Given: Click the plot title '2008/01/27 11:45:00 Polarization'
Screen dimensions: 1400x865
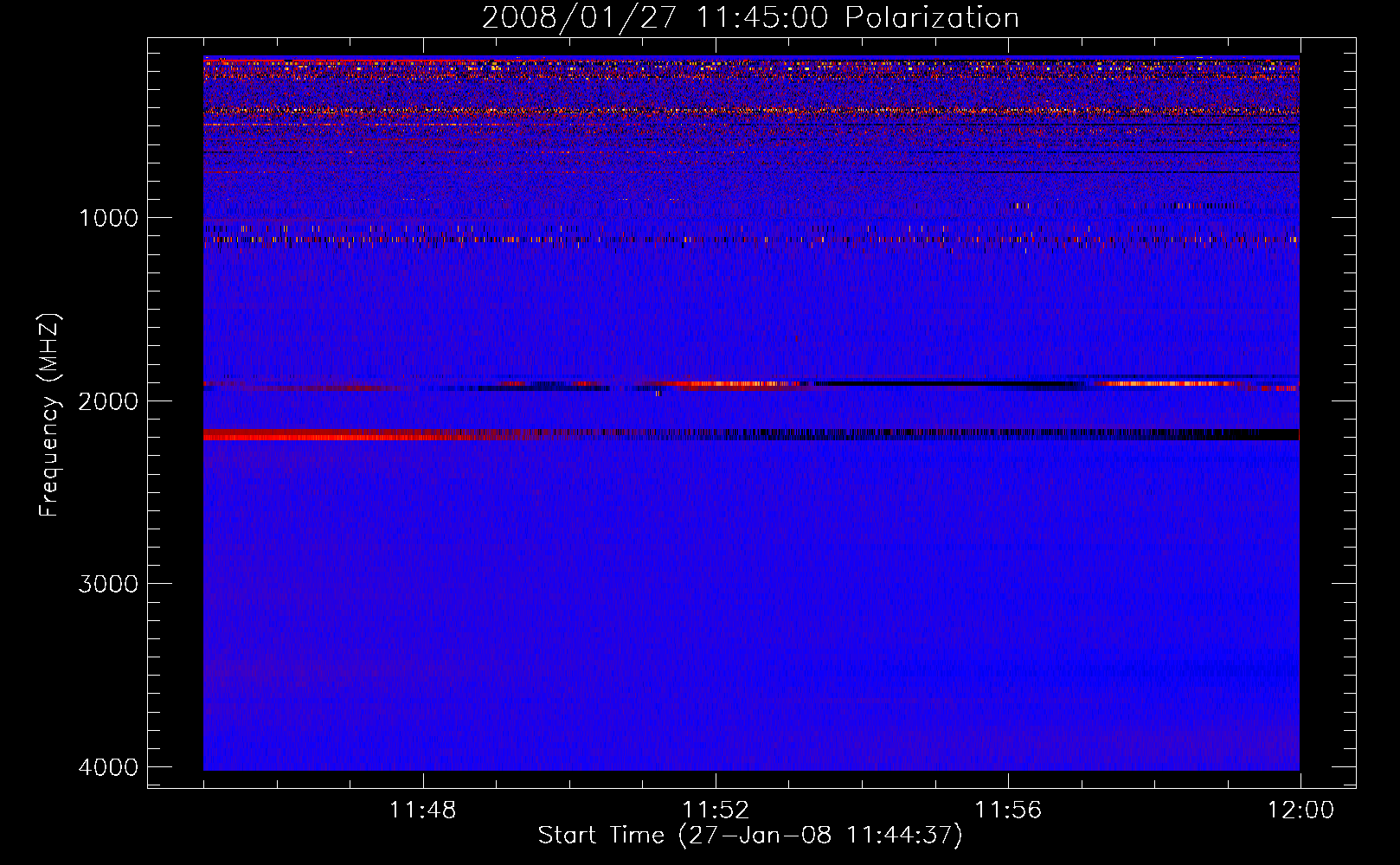Looking at the screenshot, I should pos(750,18).
